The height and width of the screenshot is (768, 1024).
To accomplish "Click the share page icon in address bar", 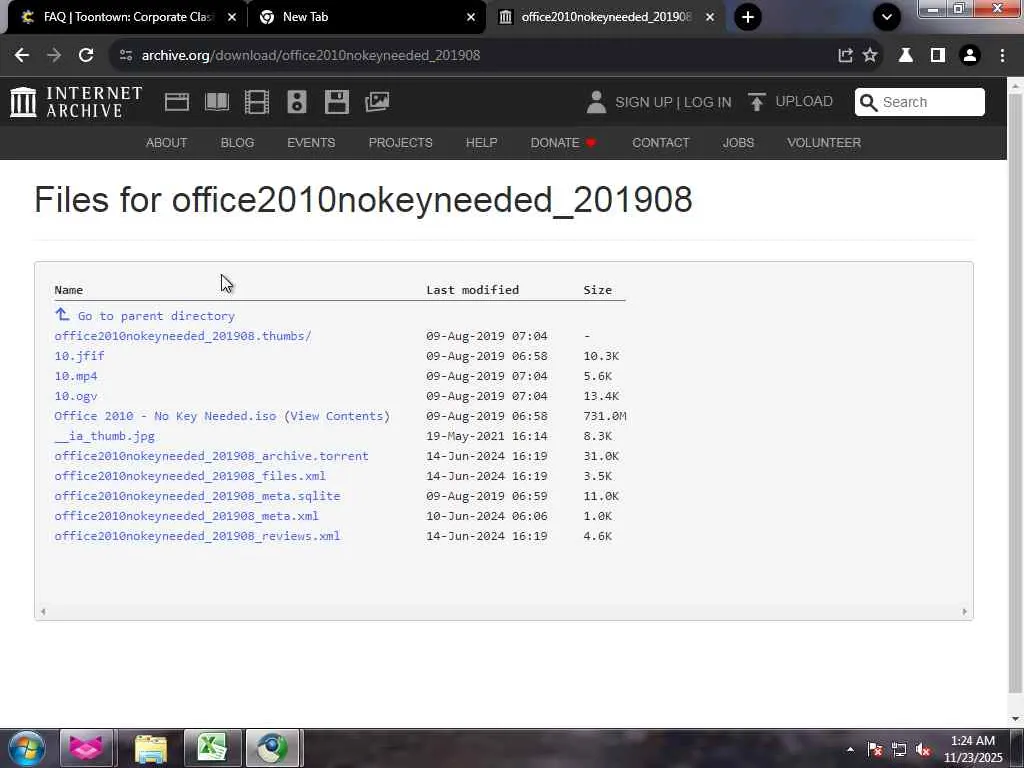I will coord(845,56).
